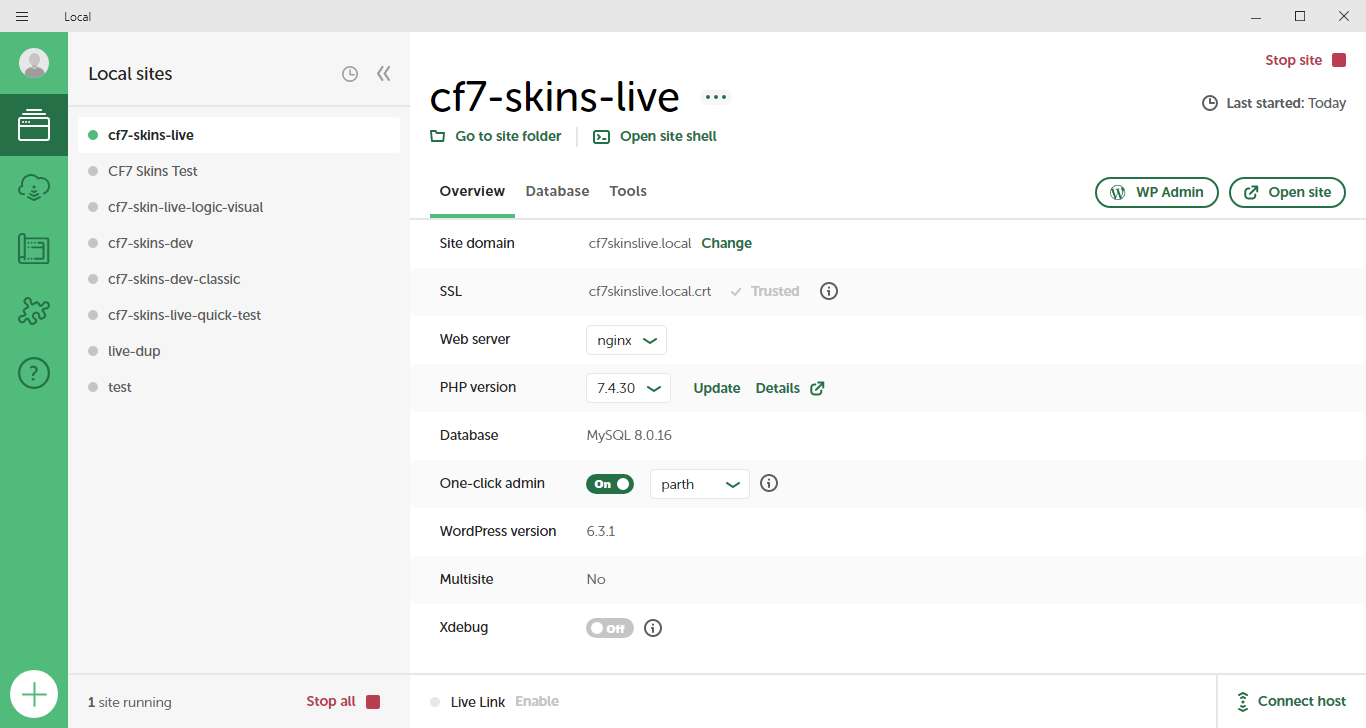This screenshot has width=1366, height=728.
Task: Click the WP Admin button
Action: coord(1157,192)
